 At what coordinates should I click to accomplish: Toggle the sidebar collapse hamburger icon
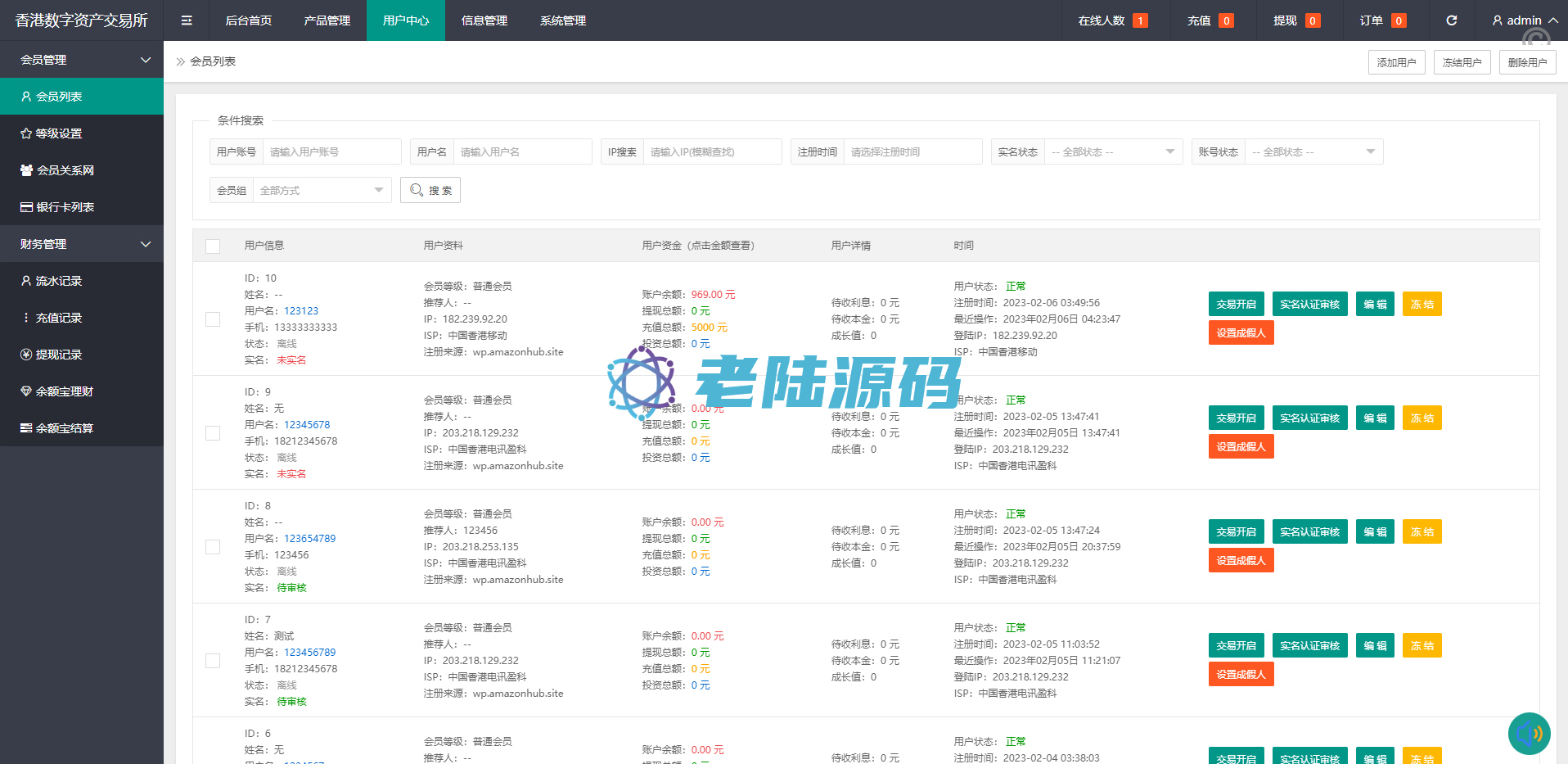187,20
